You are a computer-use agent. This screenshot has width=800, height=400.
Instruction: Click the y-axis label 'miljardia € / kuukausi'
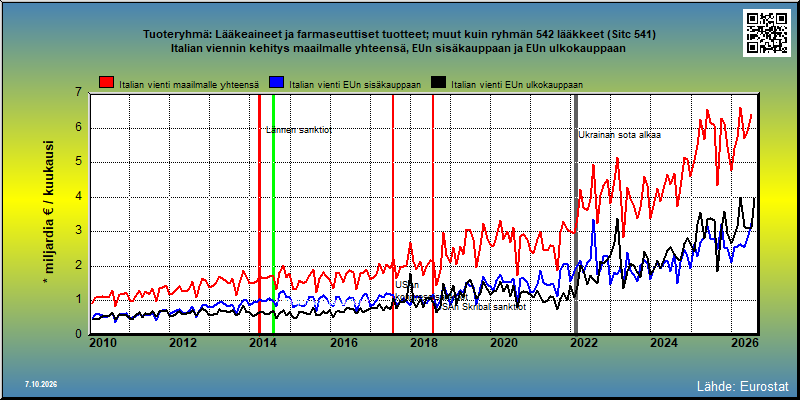coord(49,212)
